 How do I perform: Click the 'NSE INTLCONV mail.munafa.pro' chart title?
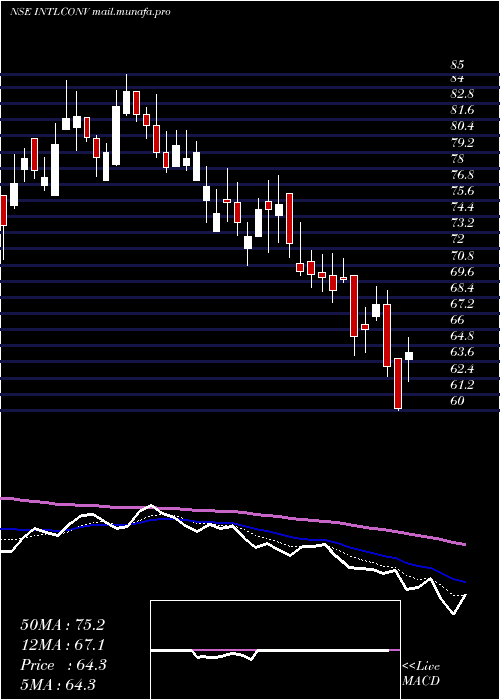89,12
